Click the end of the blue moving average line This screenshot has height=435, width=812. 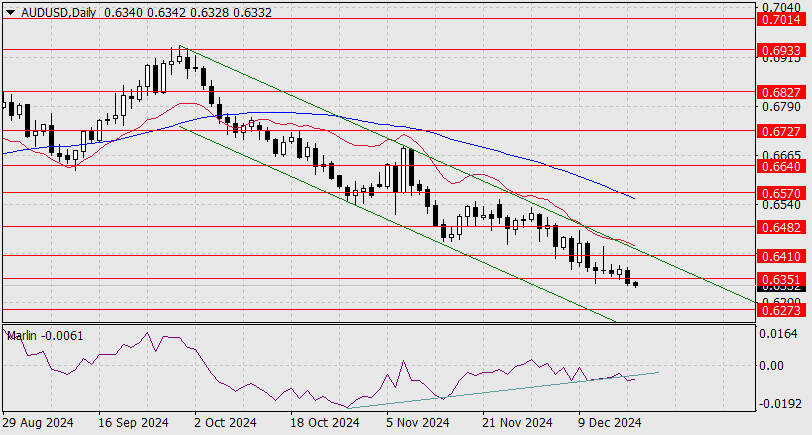(x=634, y=198)
